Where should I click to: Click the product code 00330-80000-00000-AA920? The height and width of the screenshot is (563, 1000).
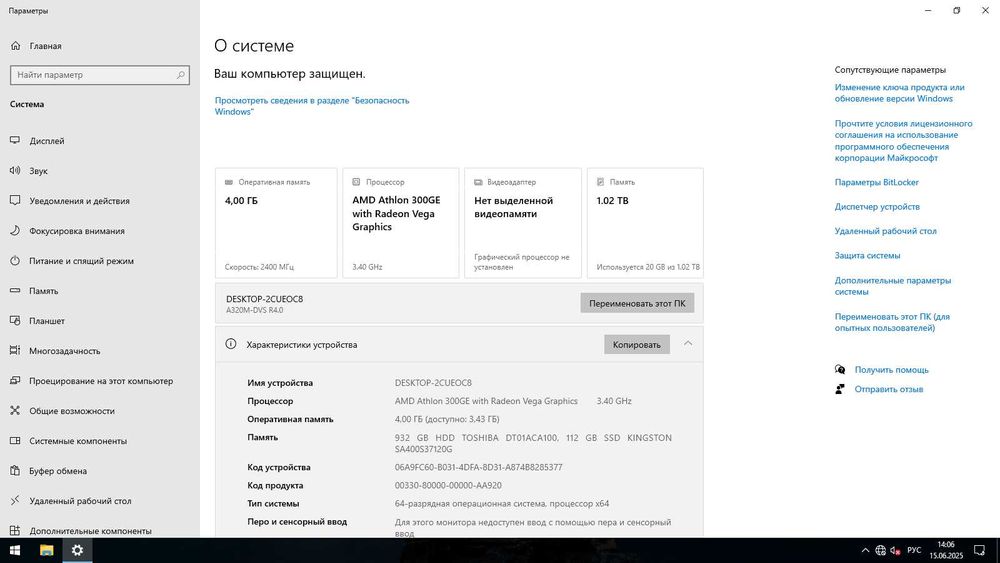coord(448,485)
